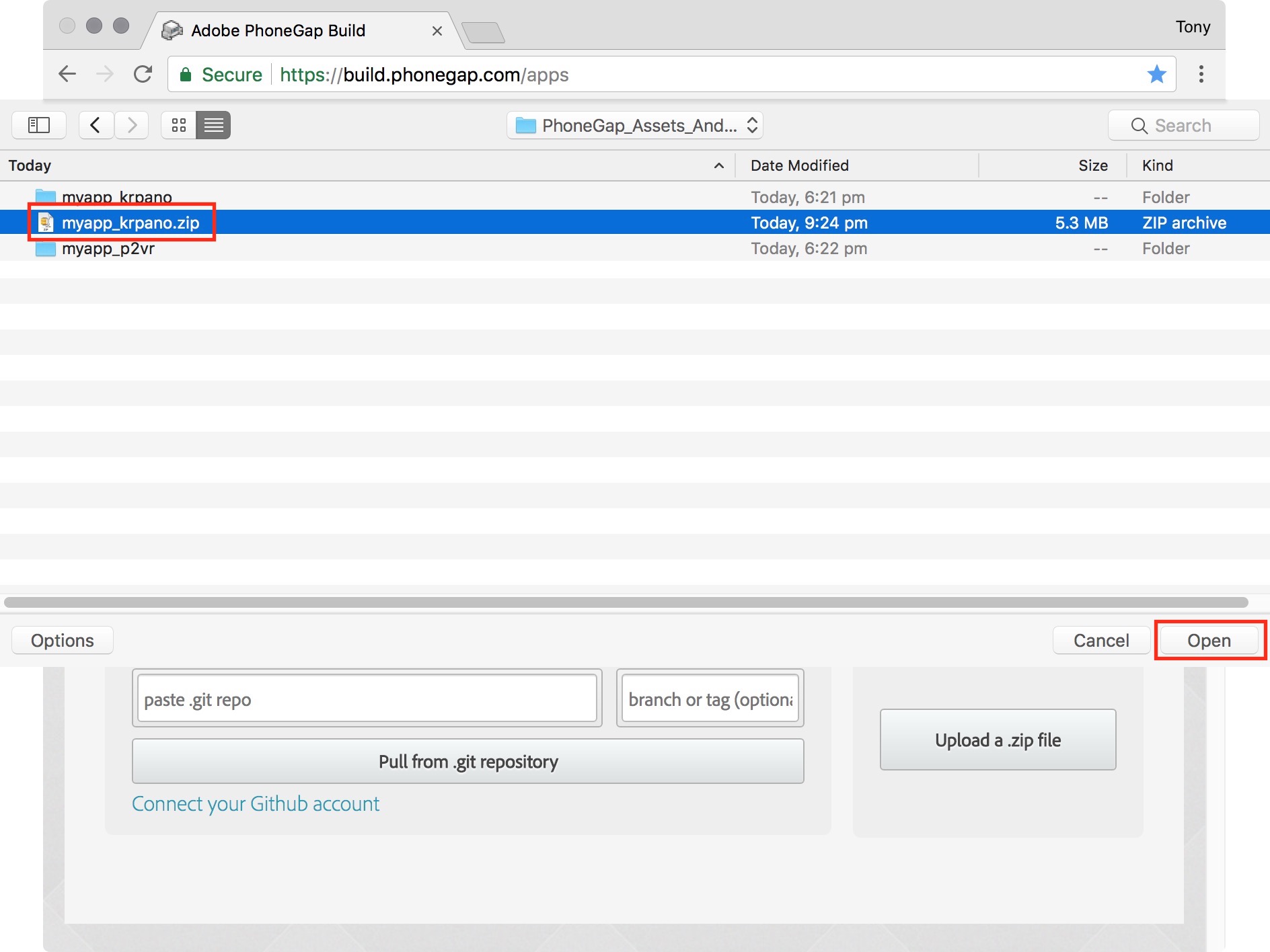Click Today, 6:22 pm date cell
This screenshot has width=1270, height=952.
coord(809,248)
